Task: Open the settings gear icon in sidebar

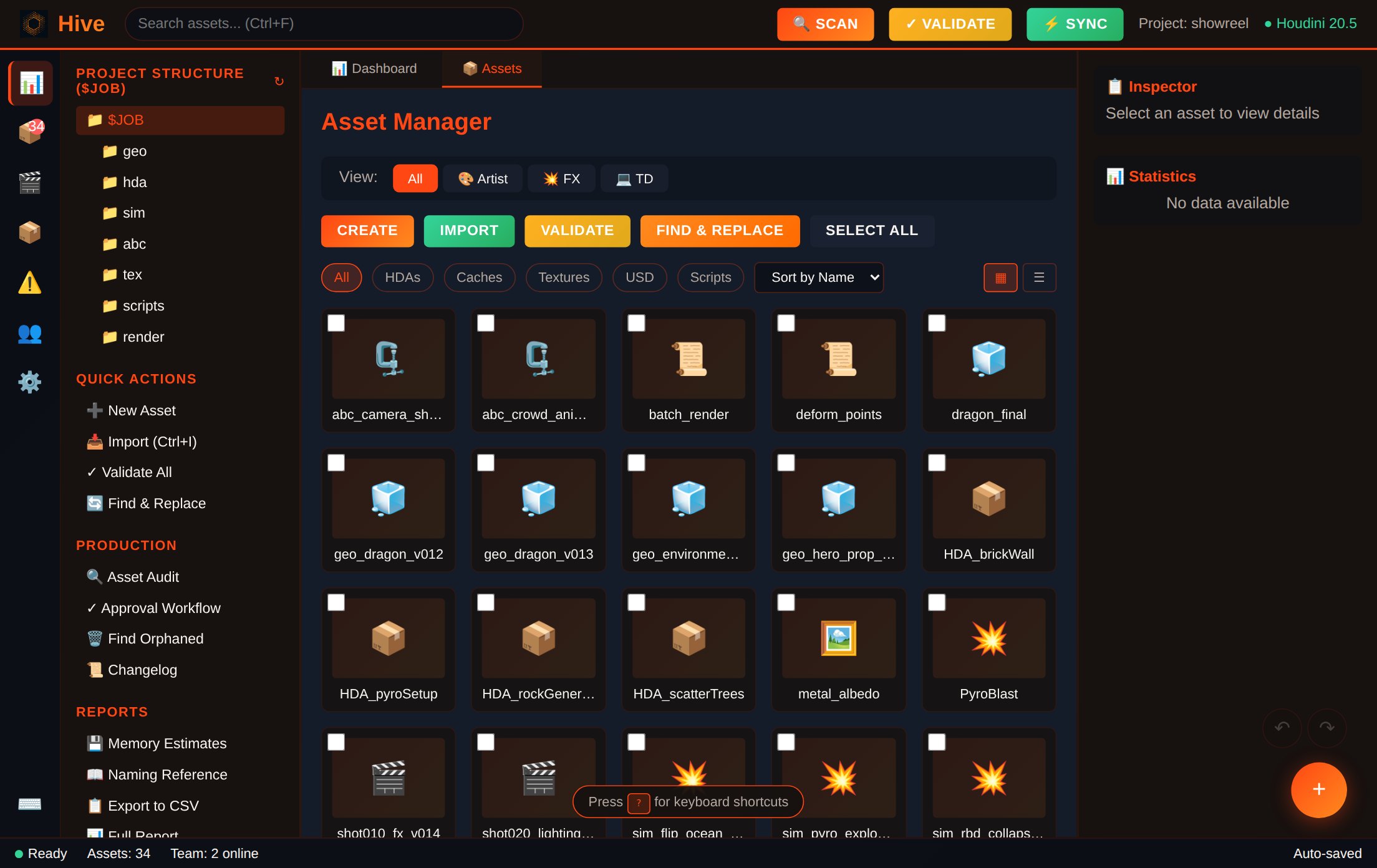Action: pyautogui.click(x=31, y=382)
